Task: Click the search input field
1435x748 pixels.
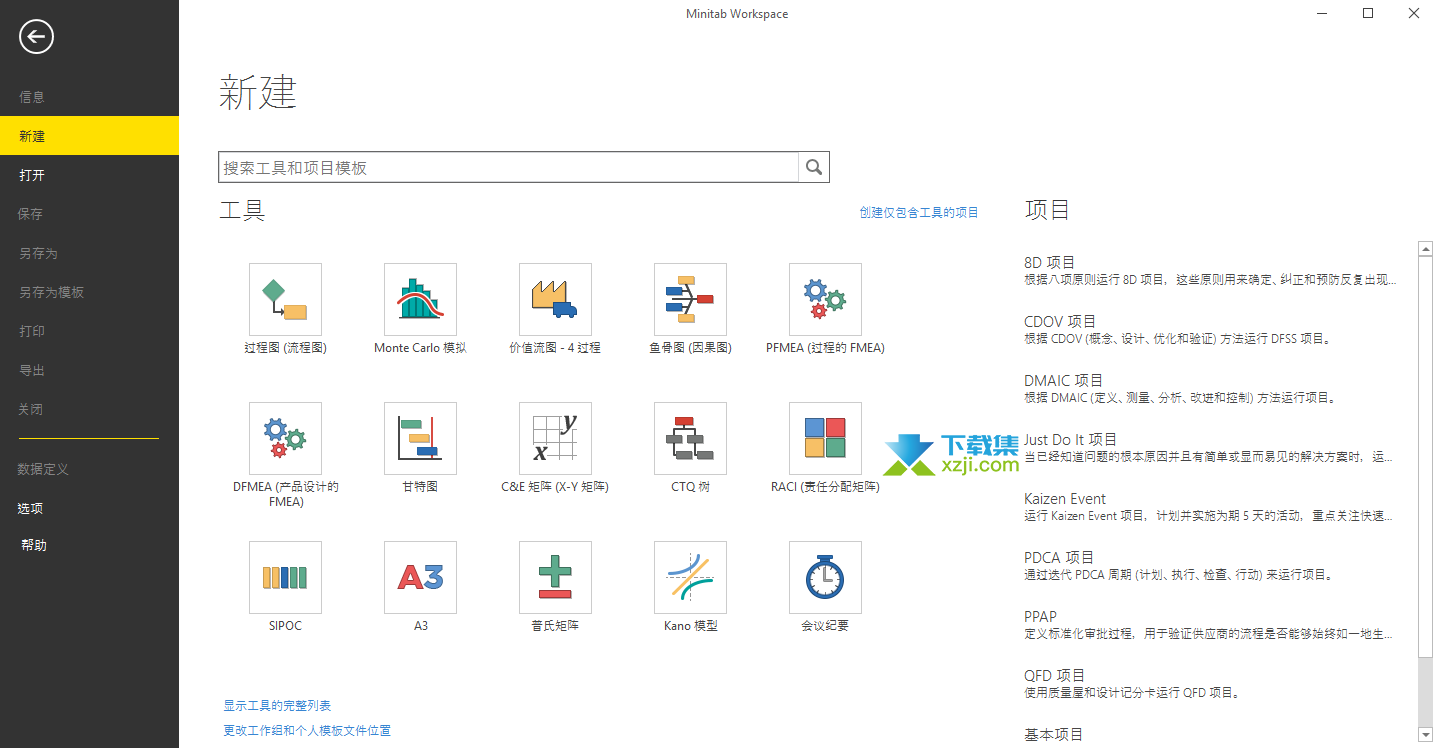Action: point(508,166)
